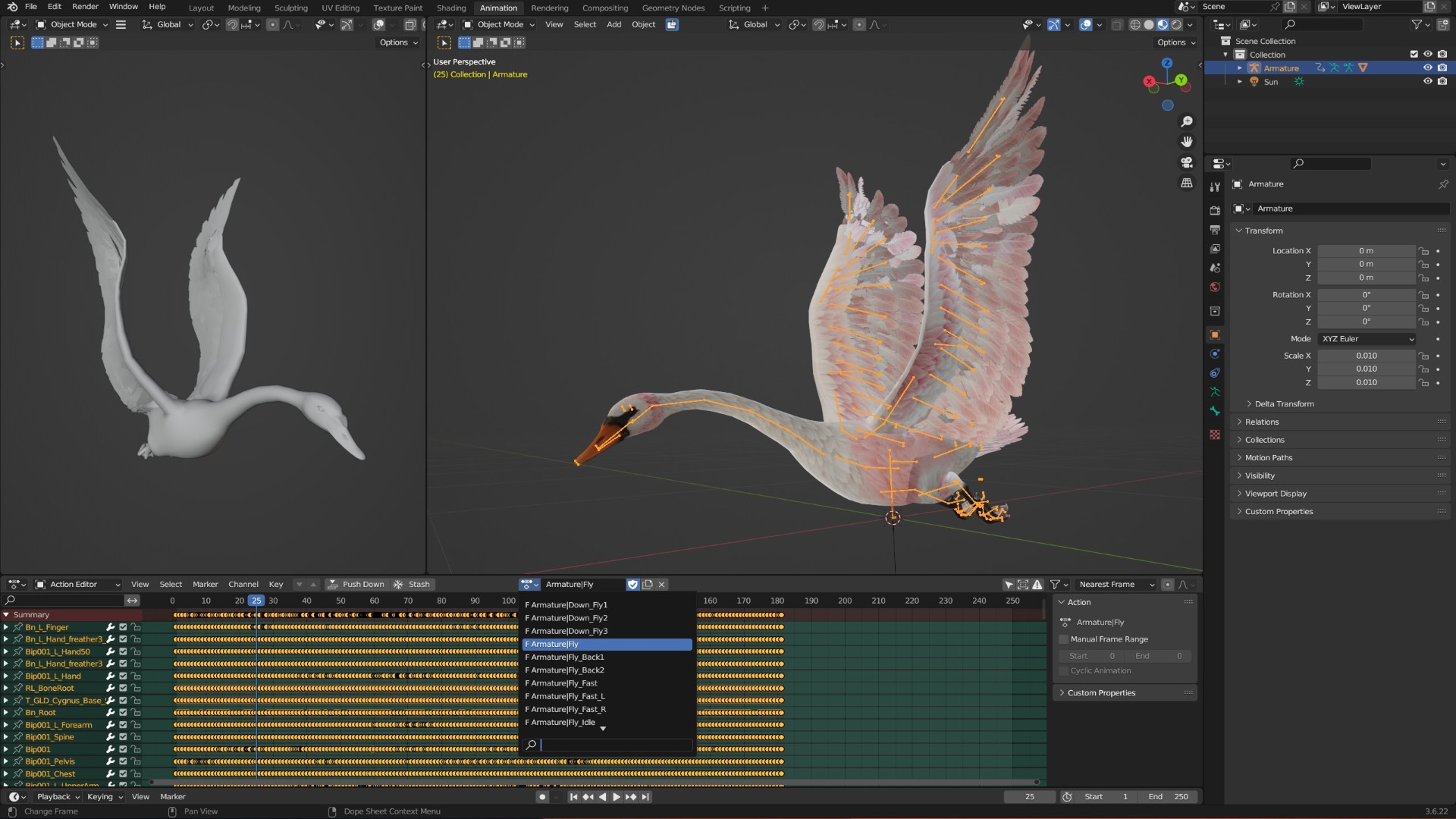Jump to the last frame endpoint
The width and height of the screenshot is (1456, 819).
click(645, 797)
